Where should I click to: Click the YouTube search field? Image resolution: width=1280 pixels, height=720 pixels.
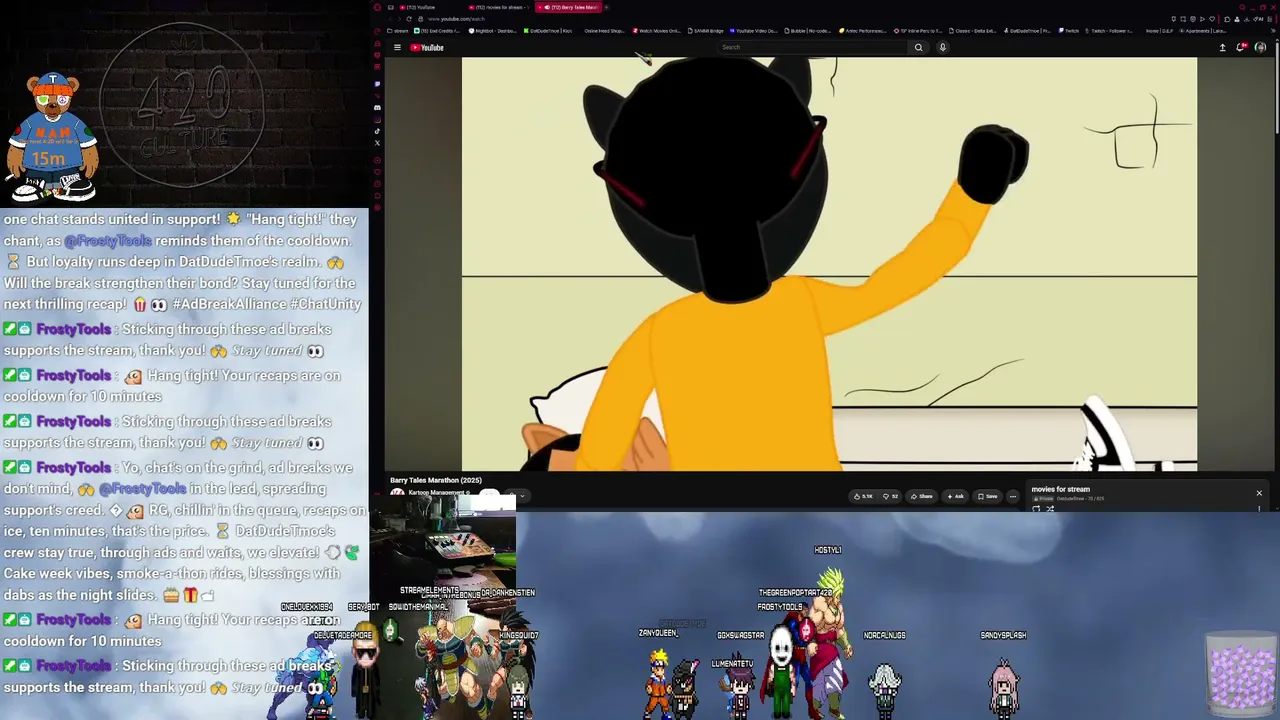pos(814,47)
